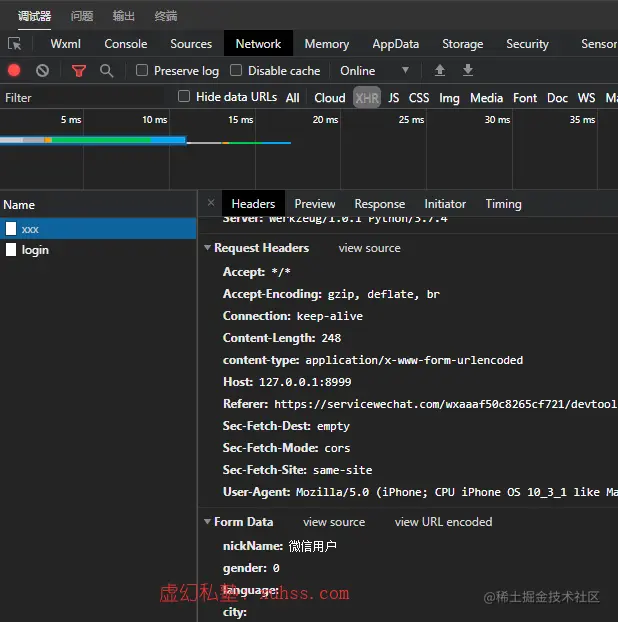
Task: Export HAR file with download arrow
Action: click(468, 70)
